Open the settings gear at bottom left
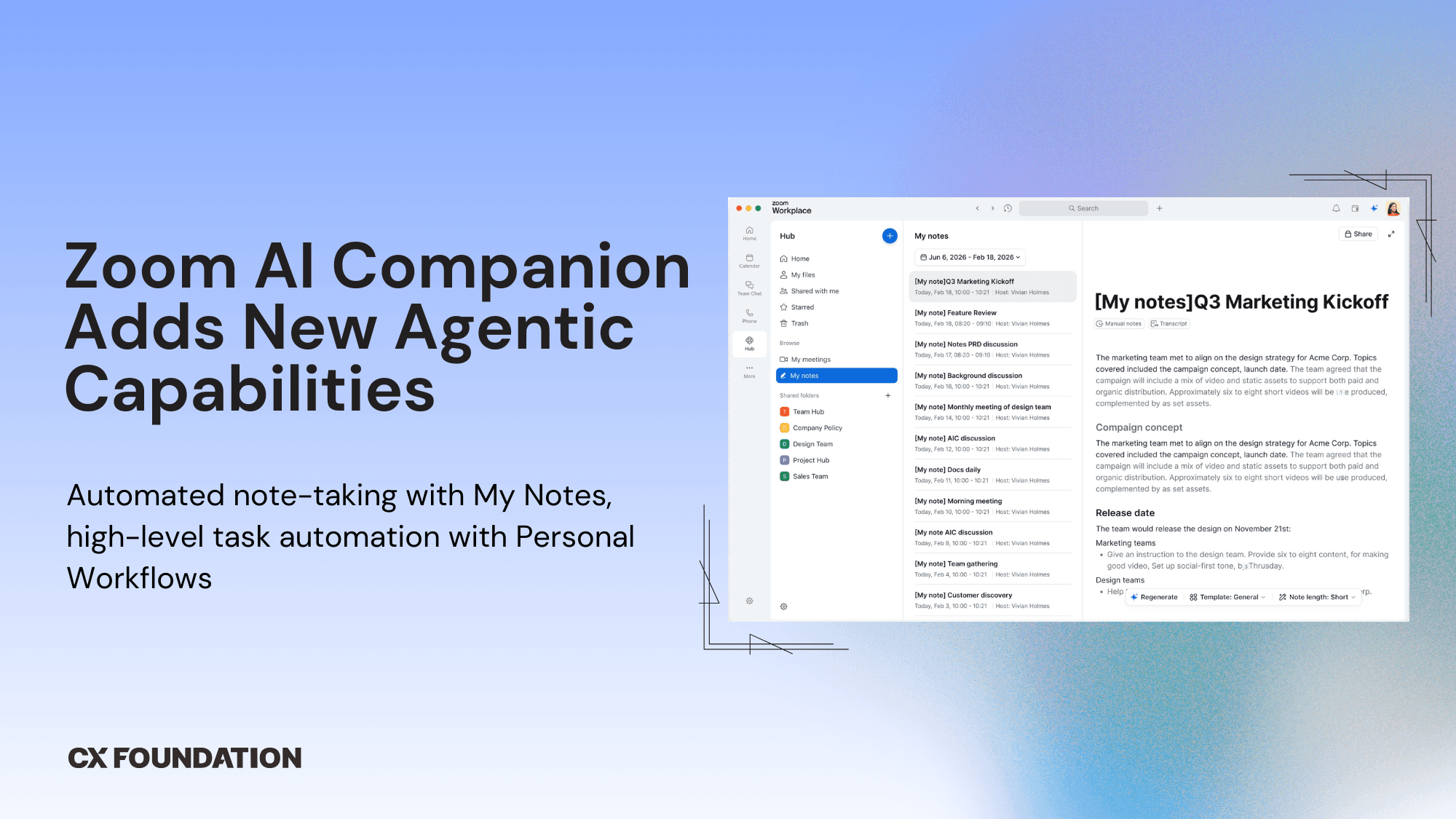The width and height of the screenshot is (1456, 819). click(x=749, y=600)
